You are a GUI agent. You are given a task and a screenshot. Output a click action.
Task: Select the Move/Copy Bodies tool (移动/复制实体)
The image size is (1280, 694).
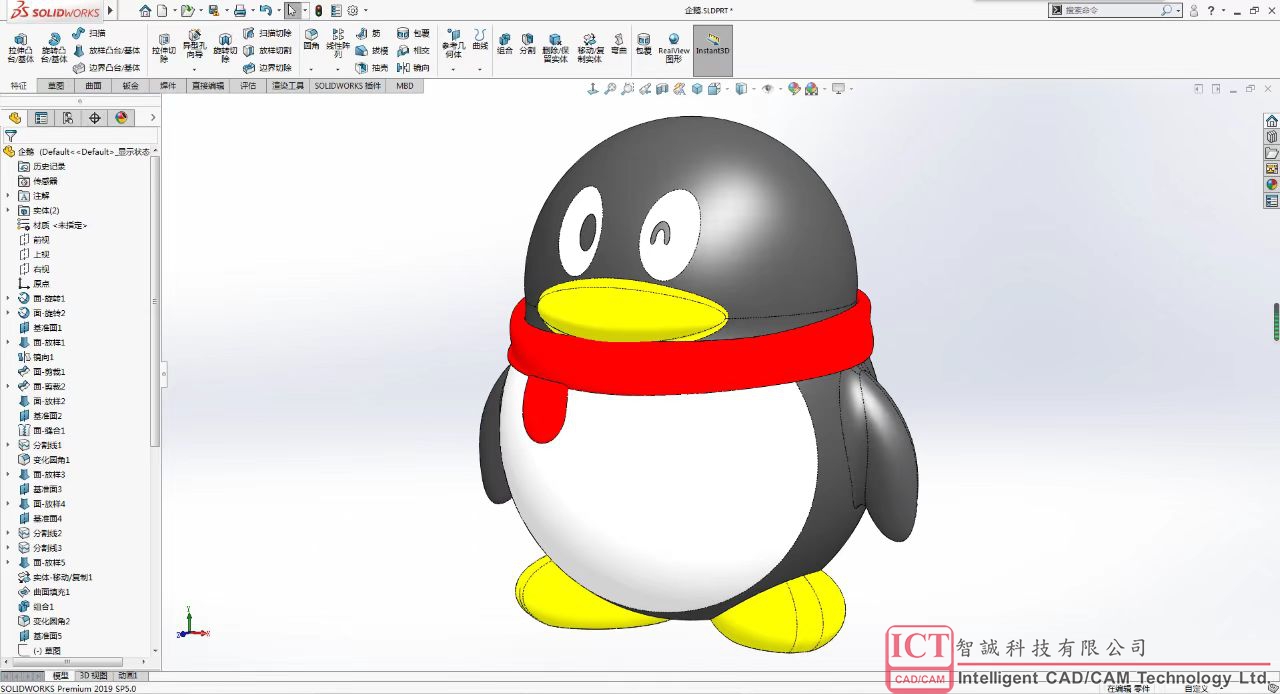(x=589, y=47)
